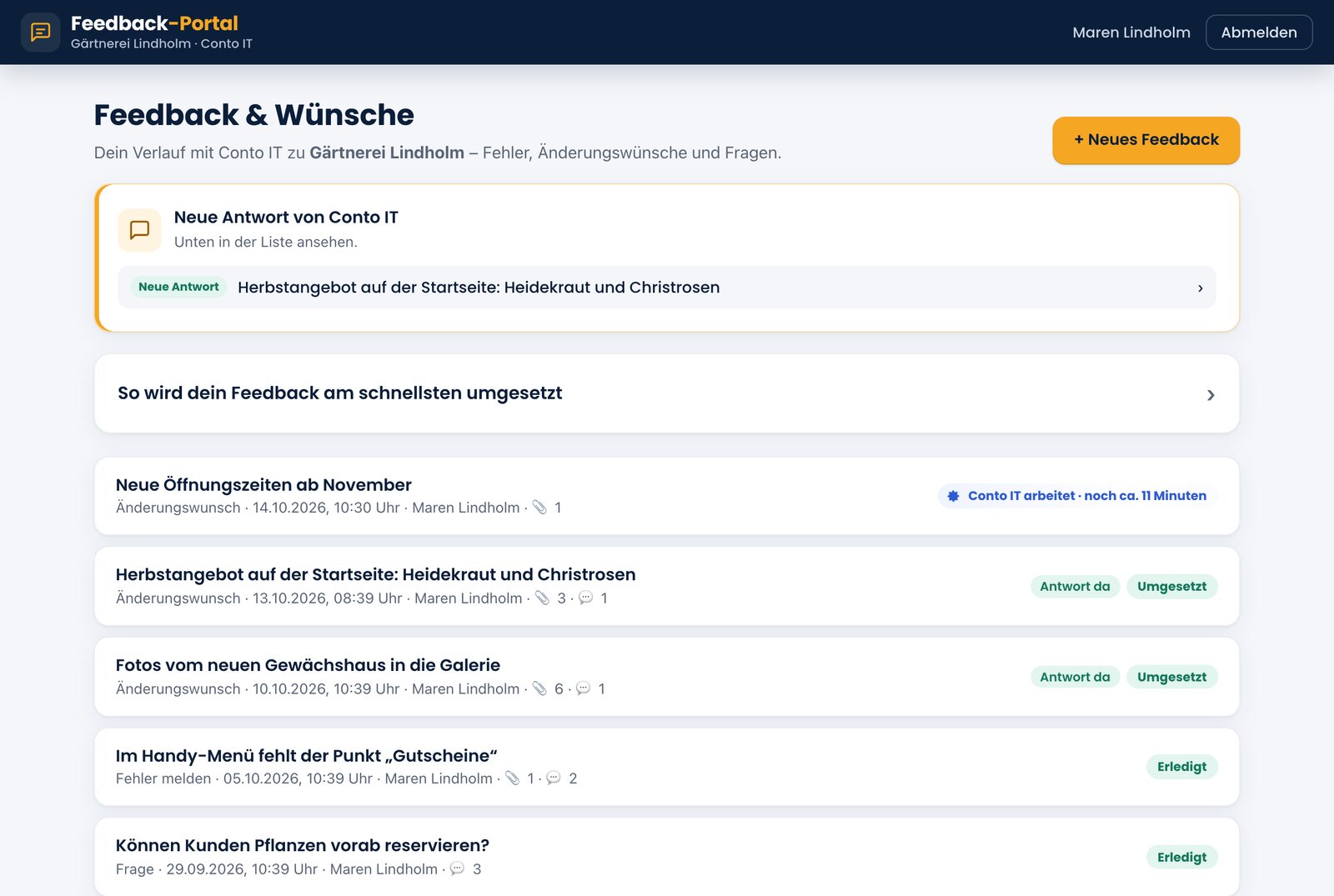1334x896 pixels.
Task: Click user name Maren Lindholm in header
Action: [x=1131, y=33]
